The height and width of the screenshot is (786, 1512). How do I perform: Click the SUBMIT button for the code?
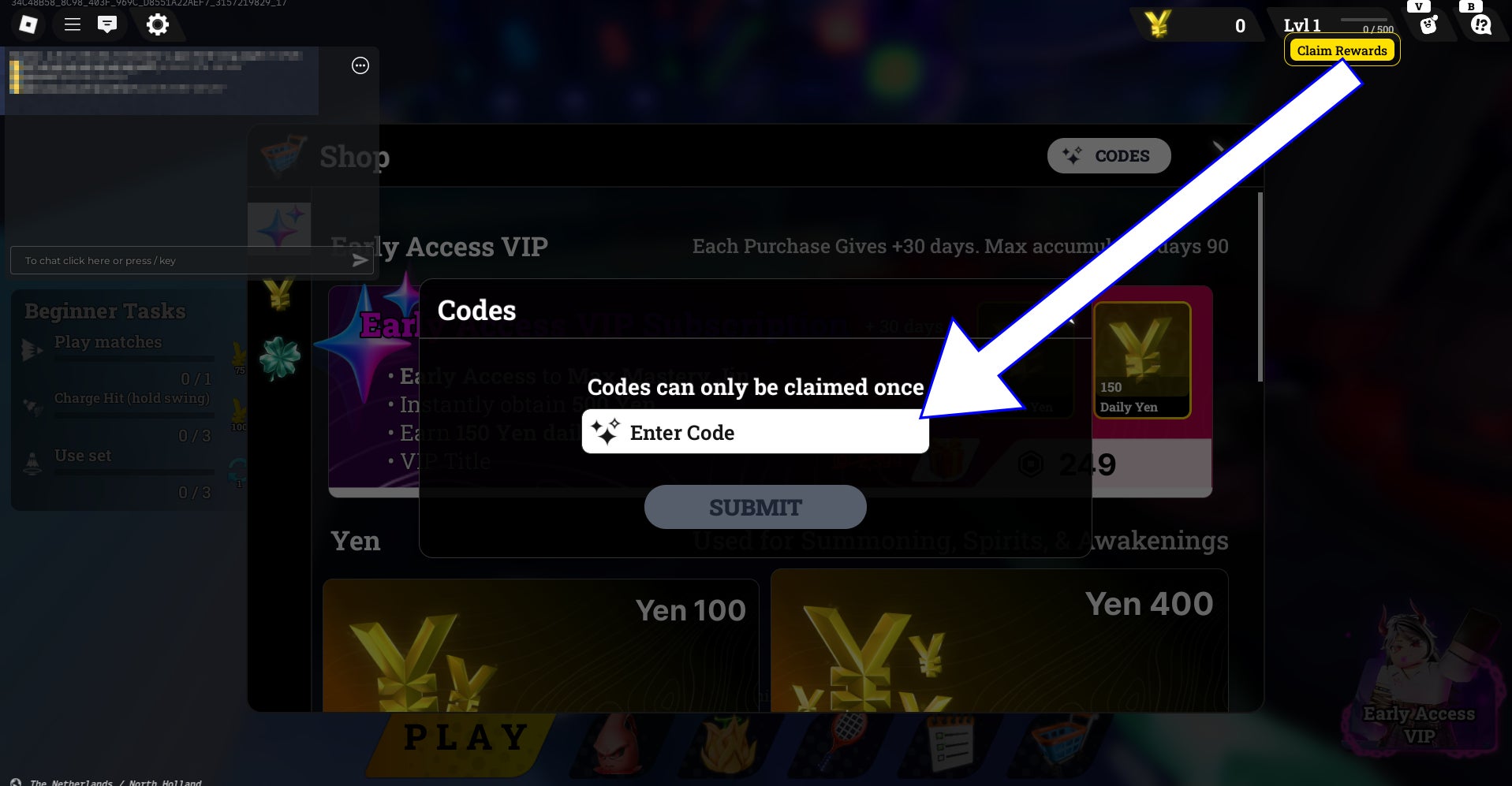(x=755, y=507)
